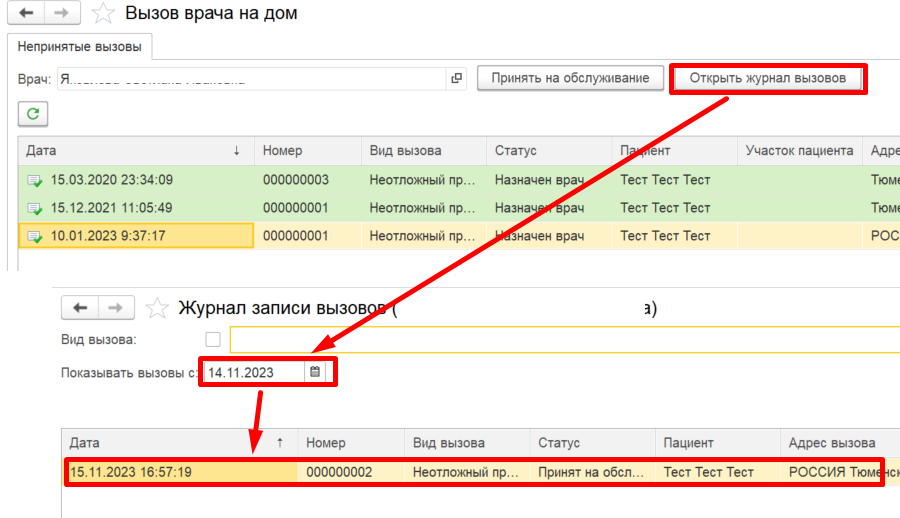Click forward arrow in Журнал записи вызовов
The height and width of the screenshot is (518, 900).
pyautogui.click(x=115, y=308)
